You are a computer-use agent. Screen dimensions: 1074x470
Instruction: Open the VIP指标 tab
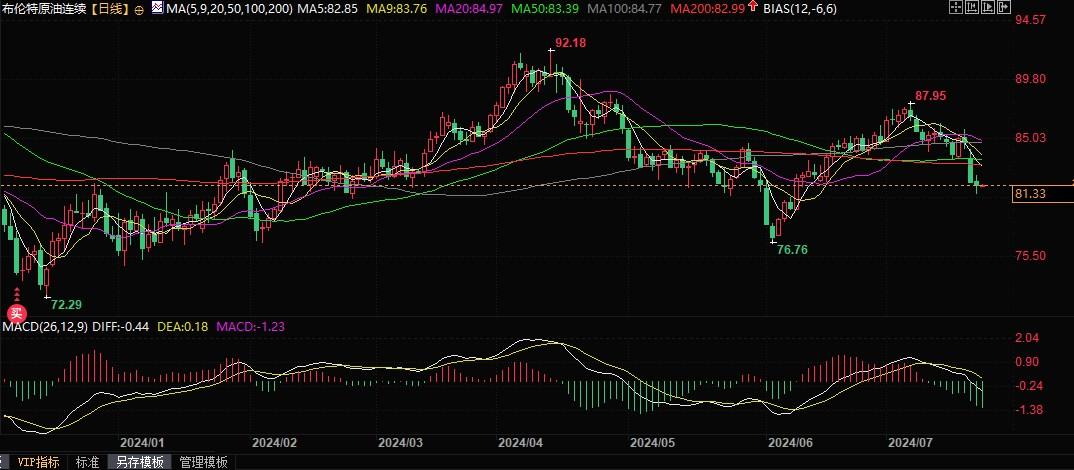coord(38,462)
